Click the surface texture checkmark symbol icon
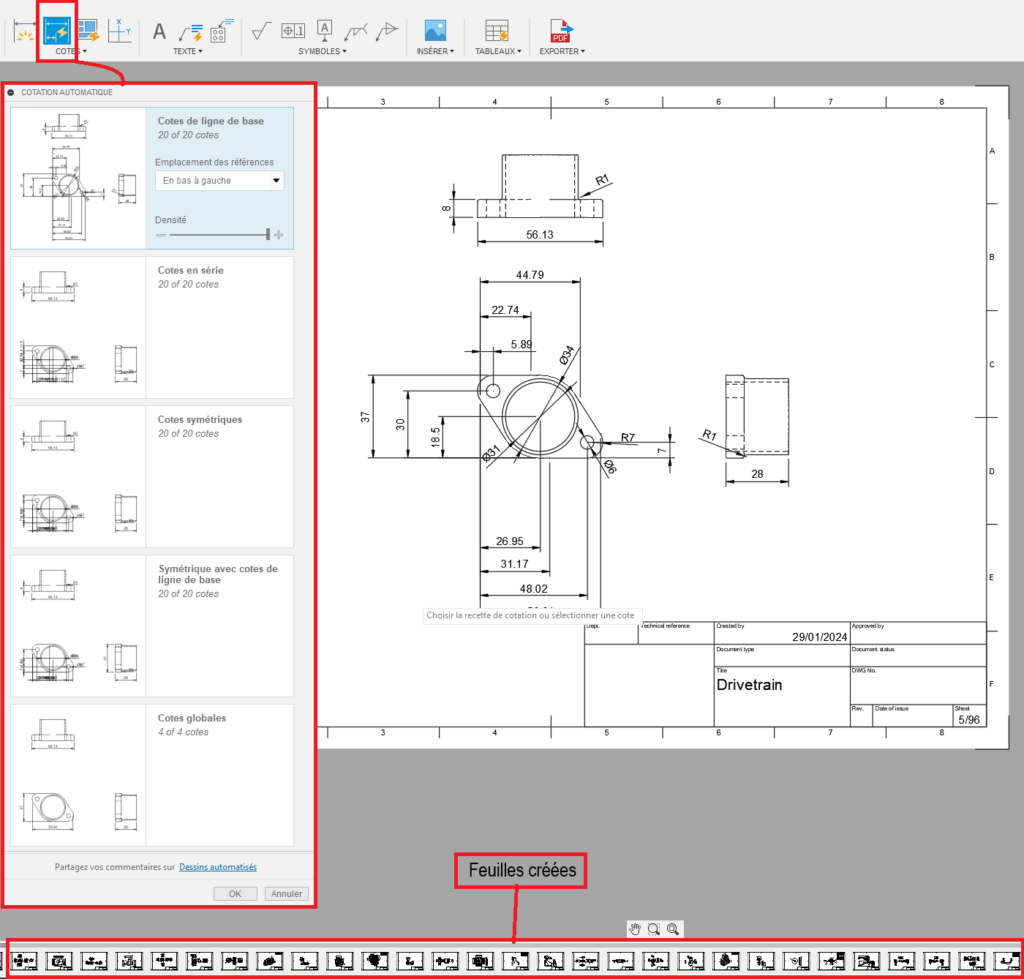Viewport: 1024px width, 979px height. pyautogui.click(x=262, y=31)
